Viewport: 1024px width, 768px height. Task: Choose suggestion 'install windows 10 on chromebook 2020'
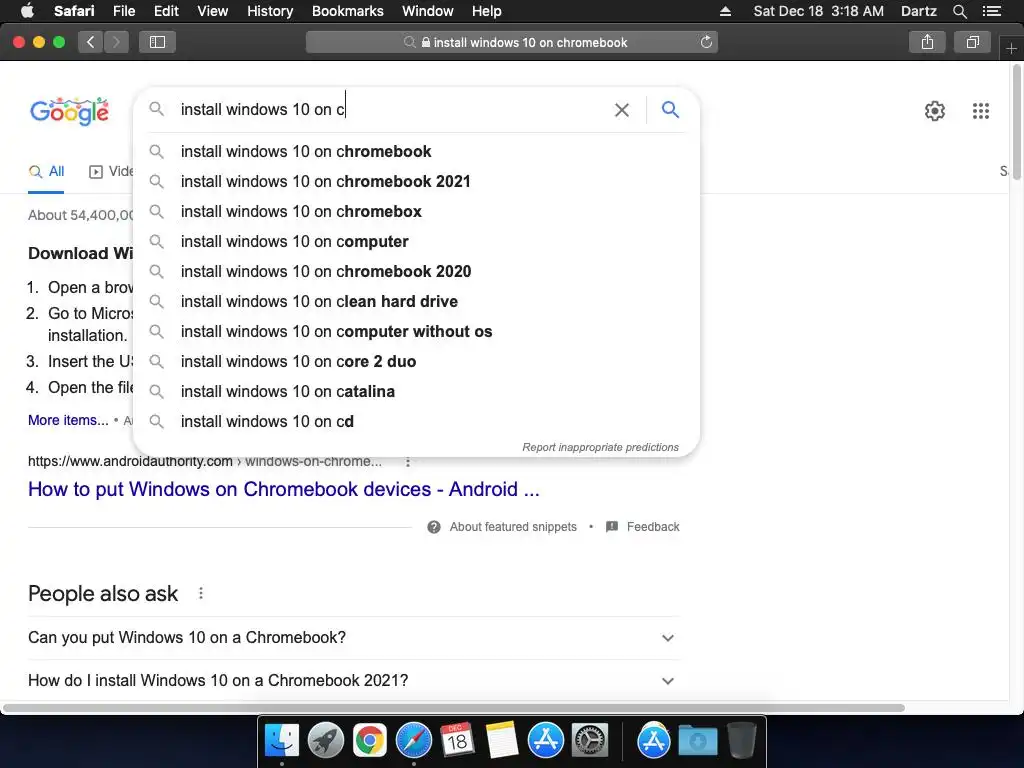coord(416,272)
